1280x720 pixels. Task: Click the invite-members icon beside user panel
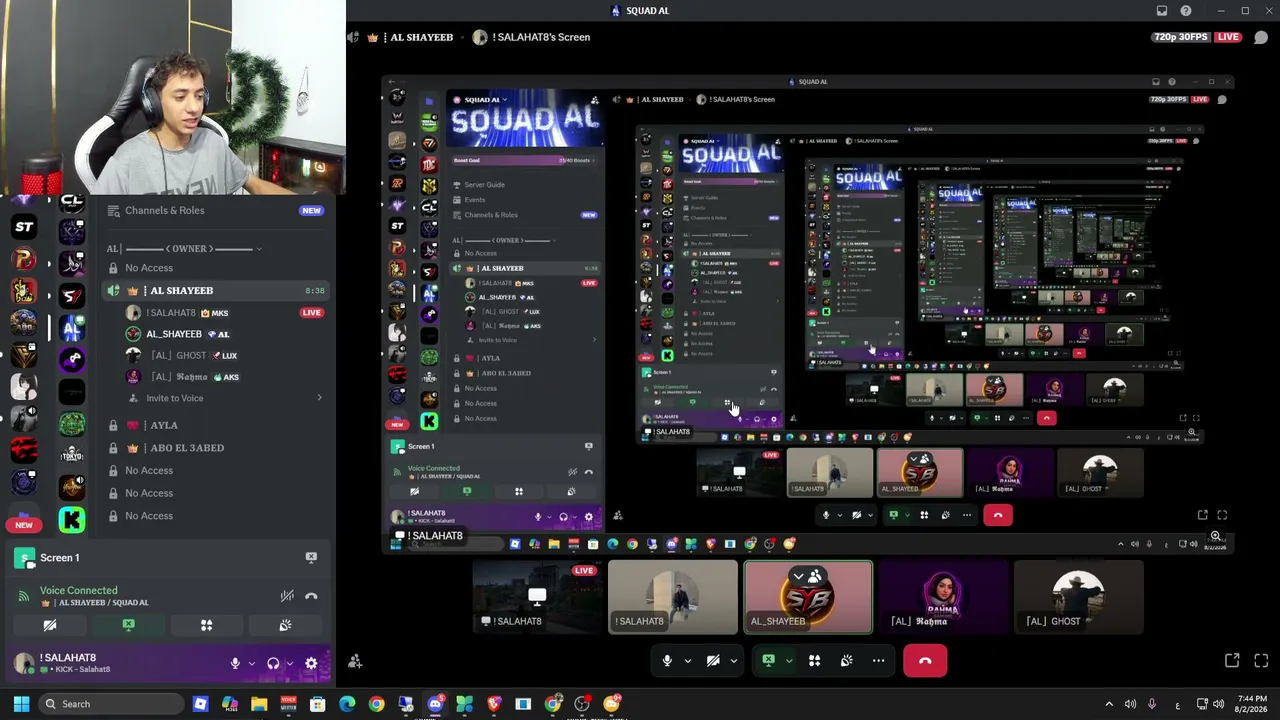[x=355, y=661]
